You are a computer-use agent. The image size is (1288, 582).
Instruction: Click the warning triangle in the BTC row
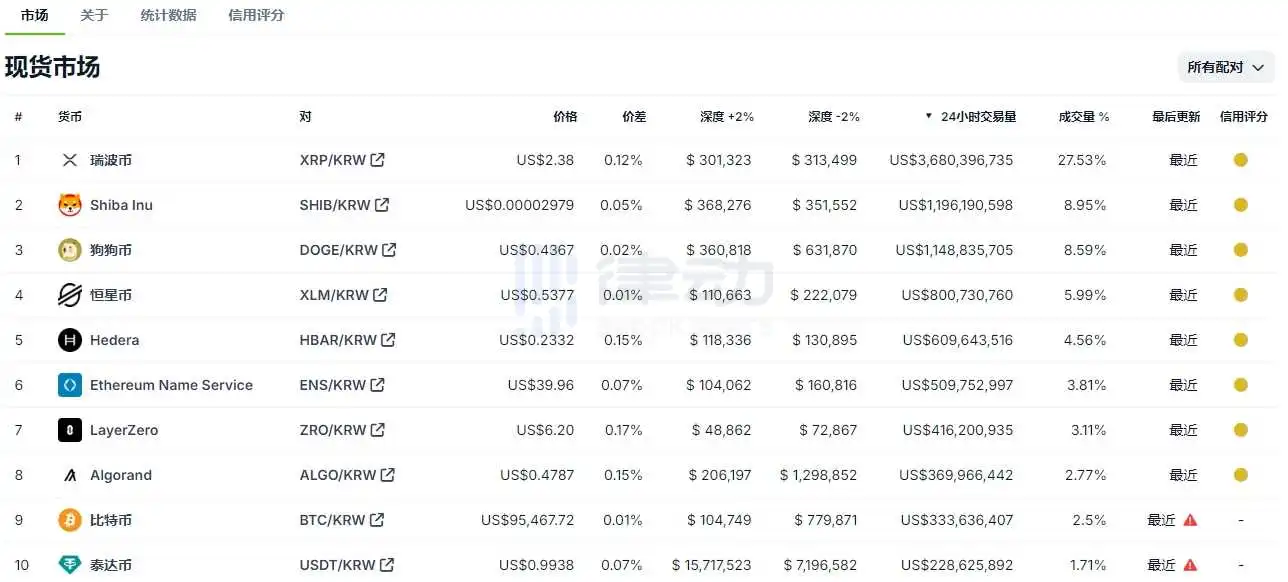click(1190, 520)
